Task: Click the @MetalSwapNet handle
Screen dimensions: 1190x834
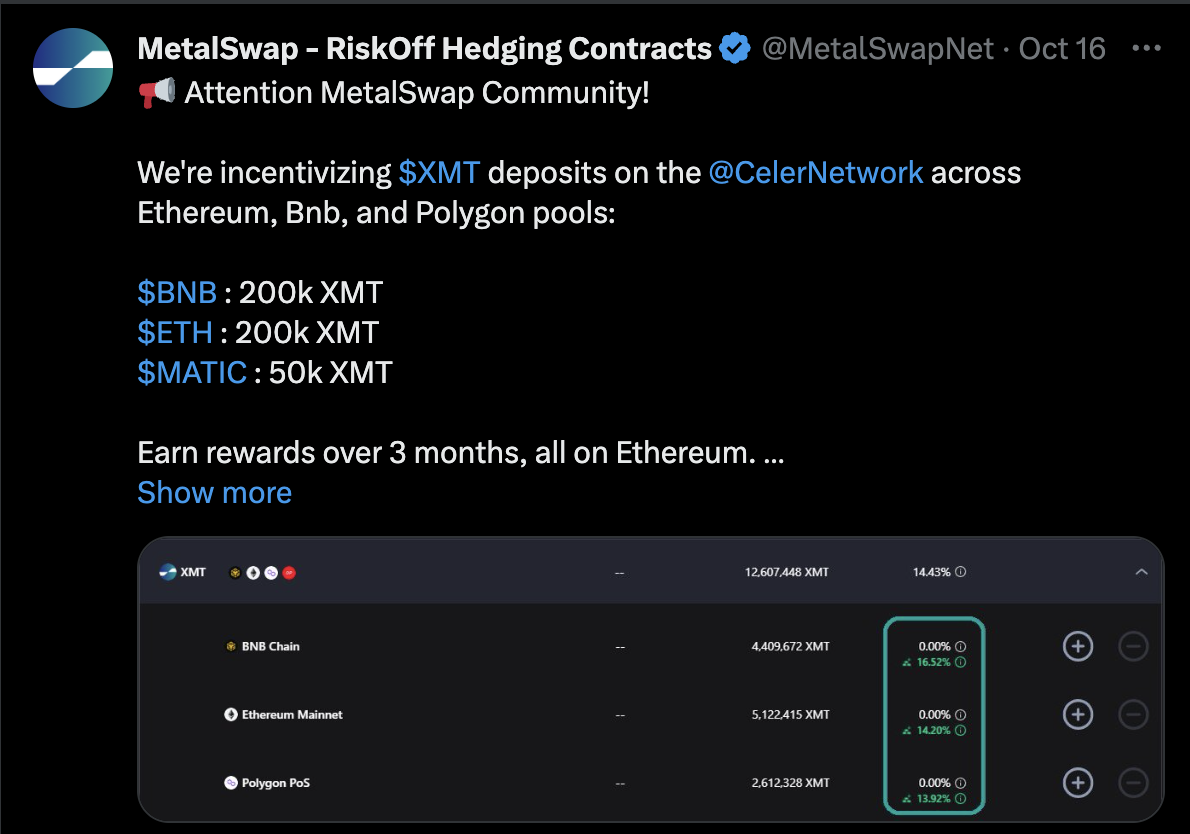Action: click(877, 49)
